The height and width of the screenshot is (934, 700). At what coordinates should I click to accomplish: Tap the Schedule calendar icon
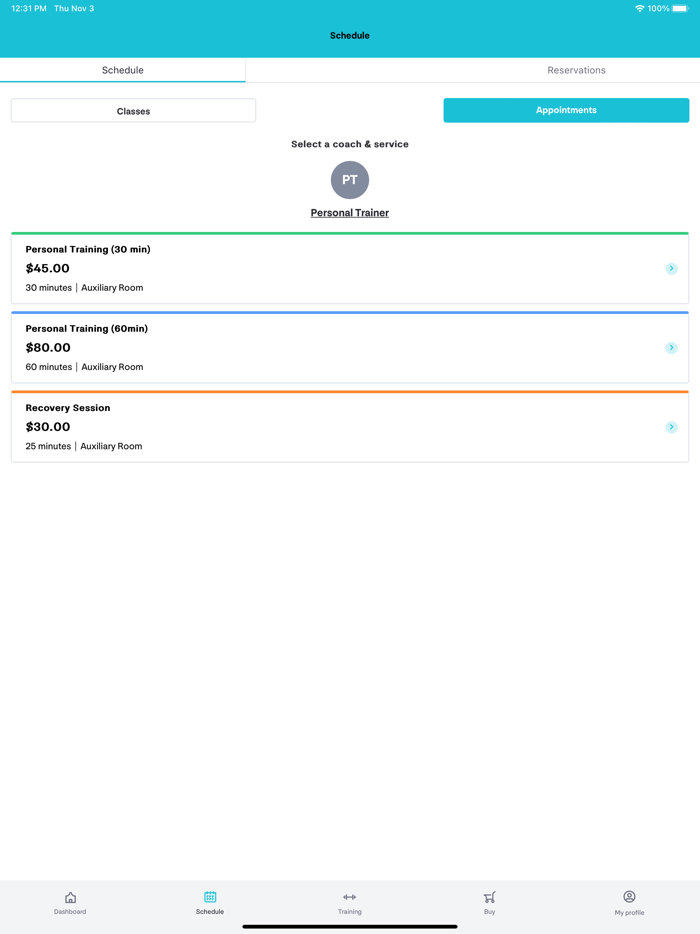coord(210,898)
